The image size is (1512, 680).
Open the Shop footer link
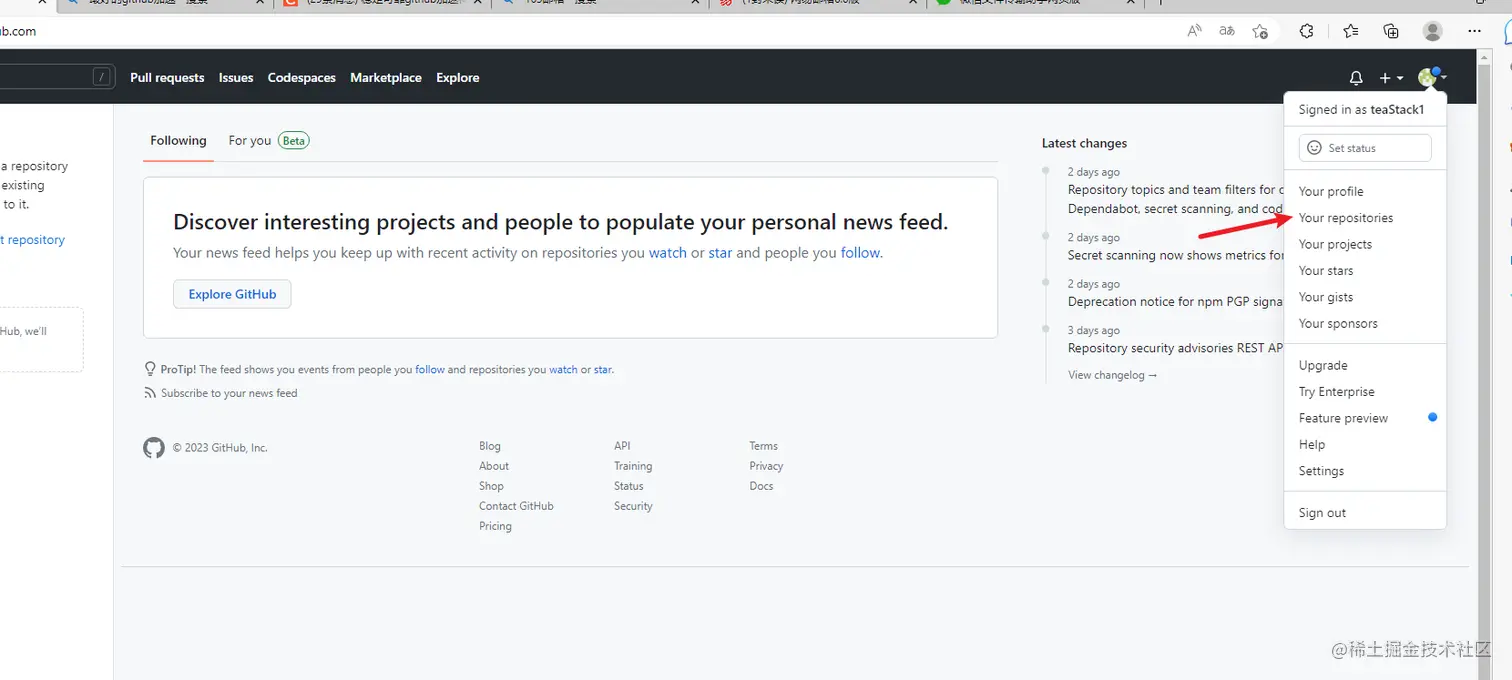(x=491, y=486)
